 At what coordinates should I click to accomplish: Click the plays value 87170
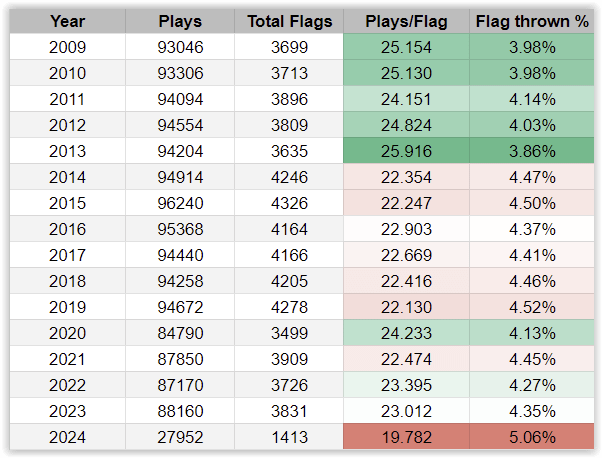tap(180, 385)
